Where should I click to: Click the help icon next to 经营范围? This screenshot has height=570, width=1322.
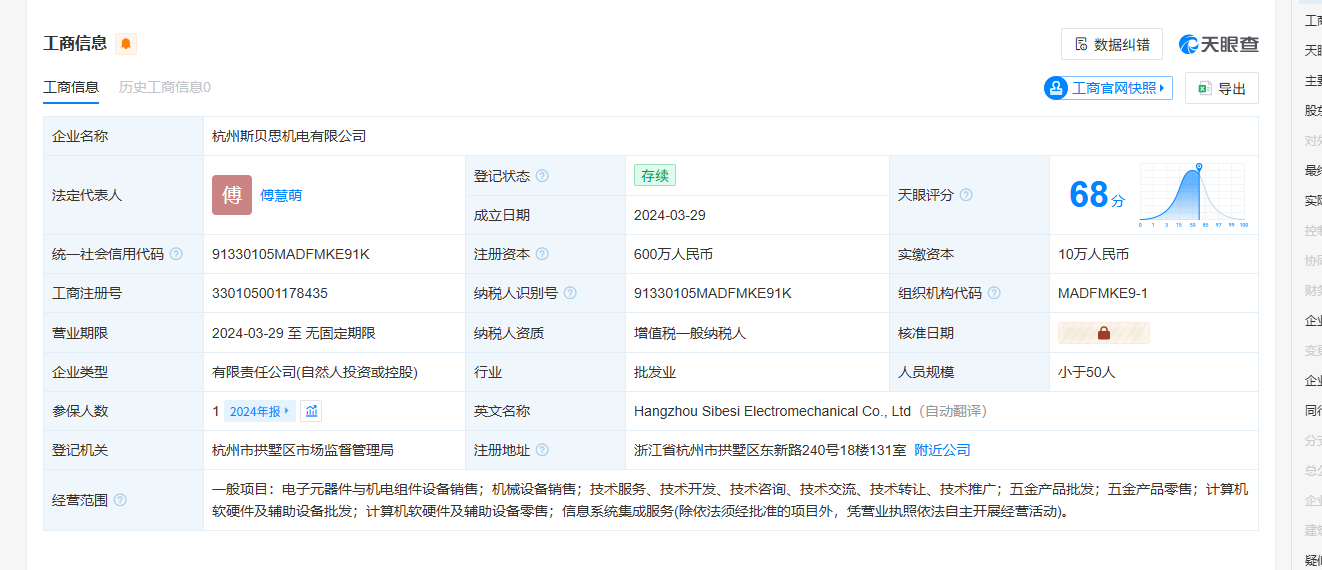pyautogui.click(x=120, y=500)
